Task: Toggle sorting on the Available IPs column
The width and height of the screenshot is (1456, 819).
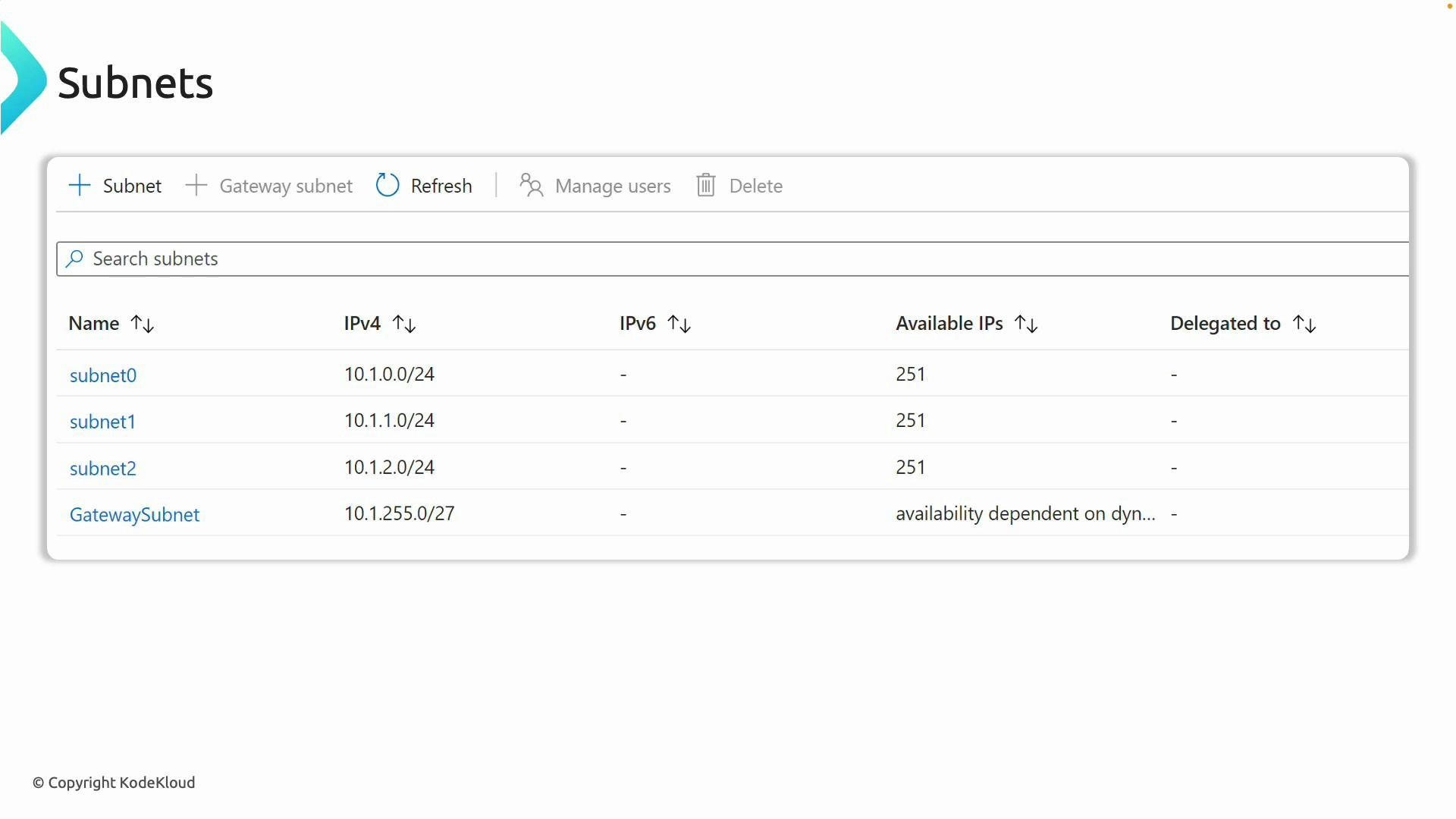Action: (1026, 324)
